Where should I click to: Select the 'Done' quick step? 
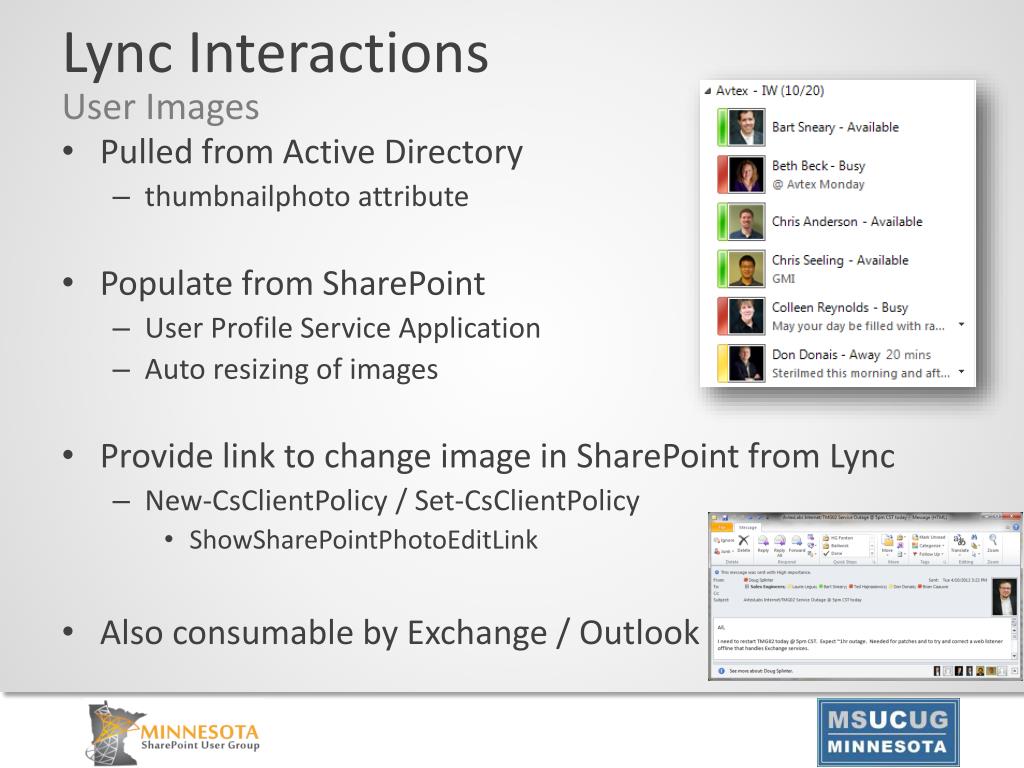tap(833, 553)
